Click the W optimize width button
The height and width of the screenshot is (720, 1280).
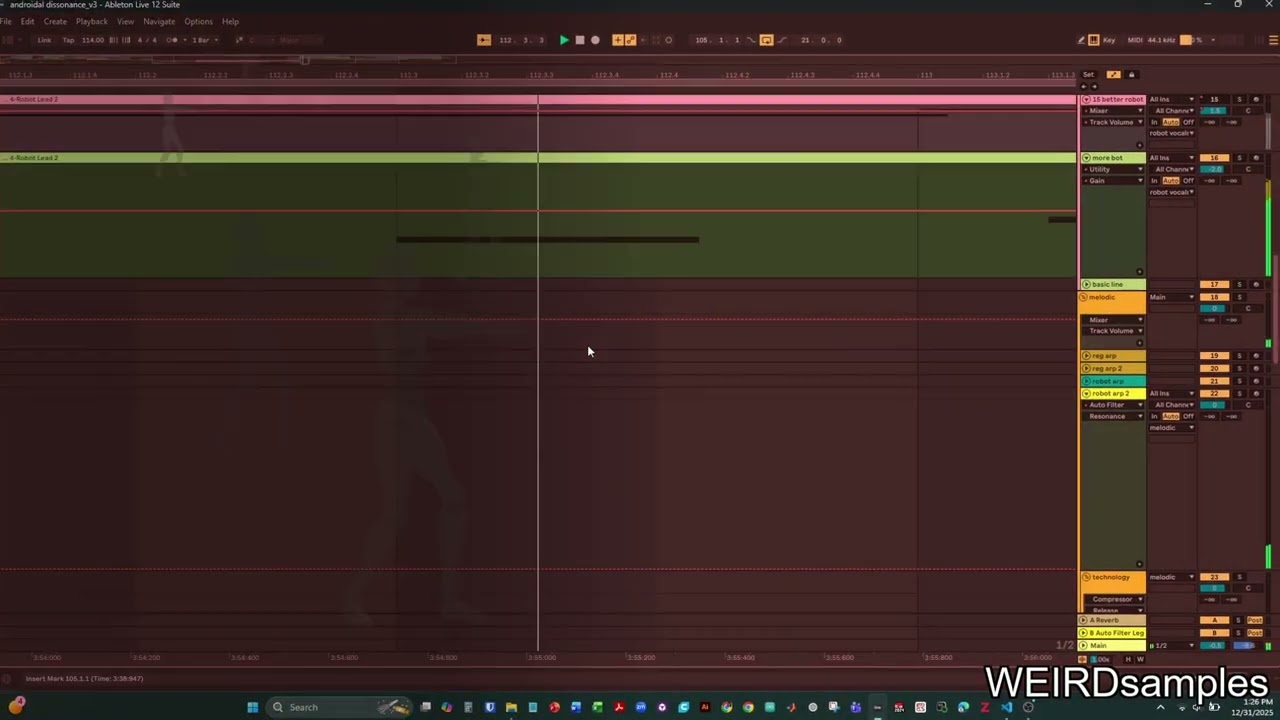click(x=1140, y=659)
